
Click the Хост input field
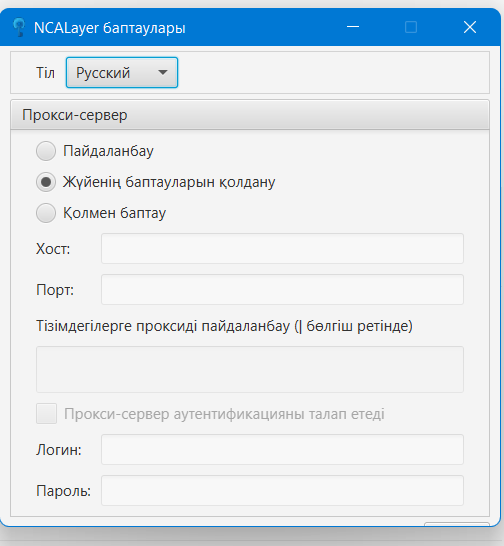(282, 248)
